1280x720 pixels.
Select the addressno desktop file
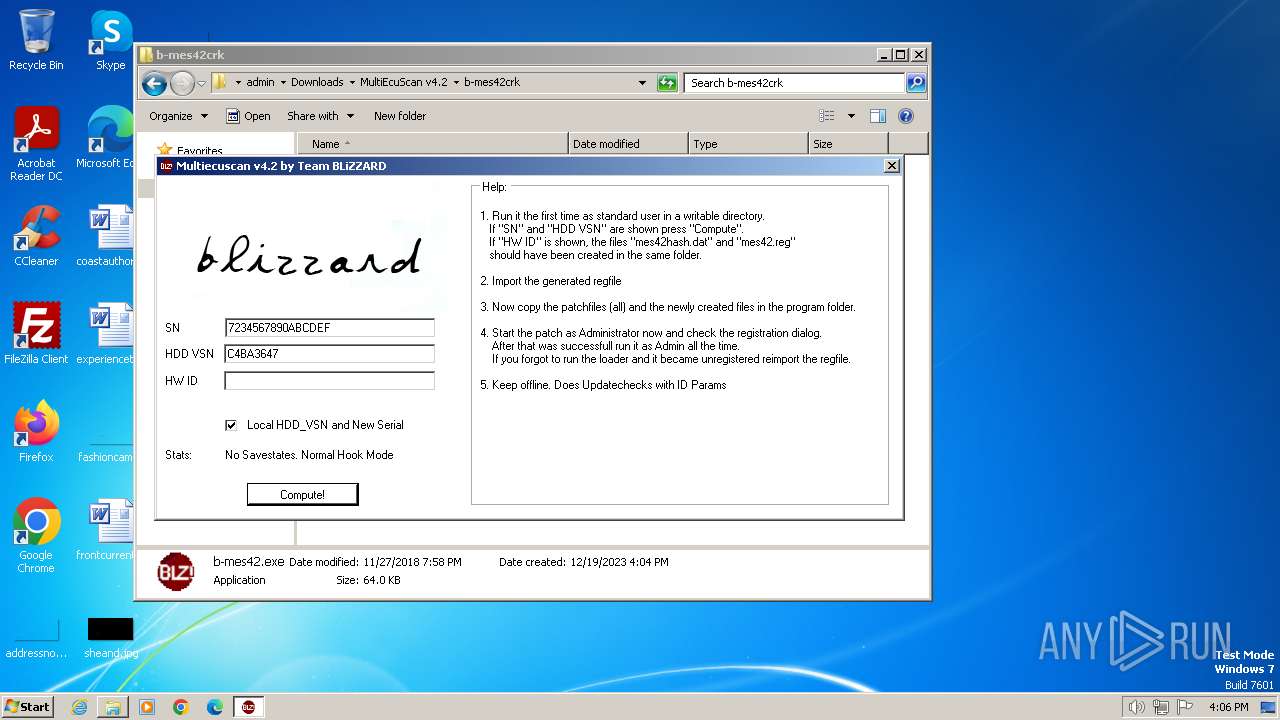[x=36, y=638]
